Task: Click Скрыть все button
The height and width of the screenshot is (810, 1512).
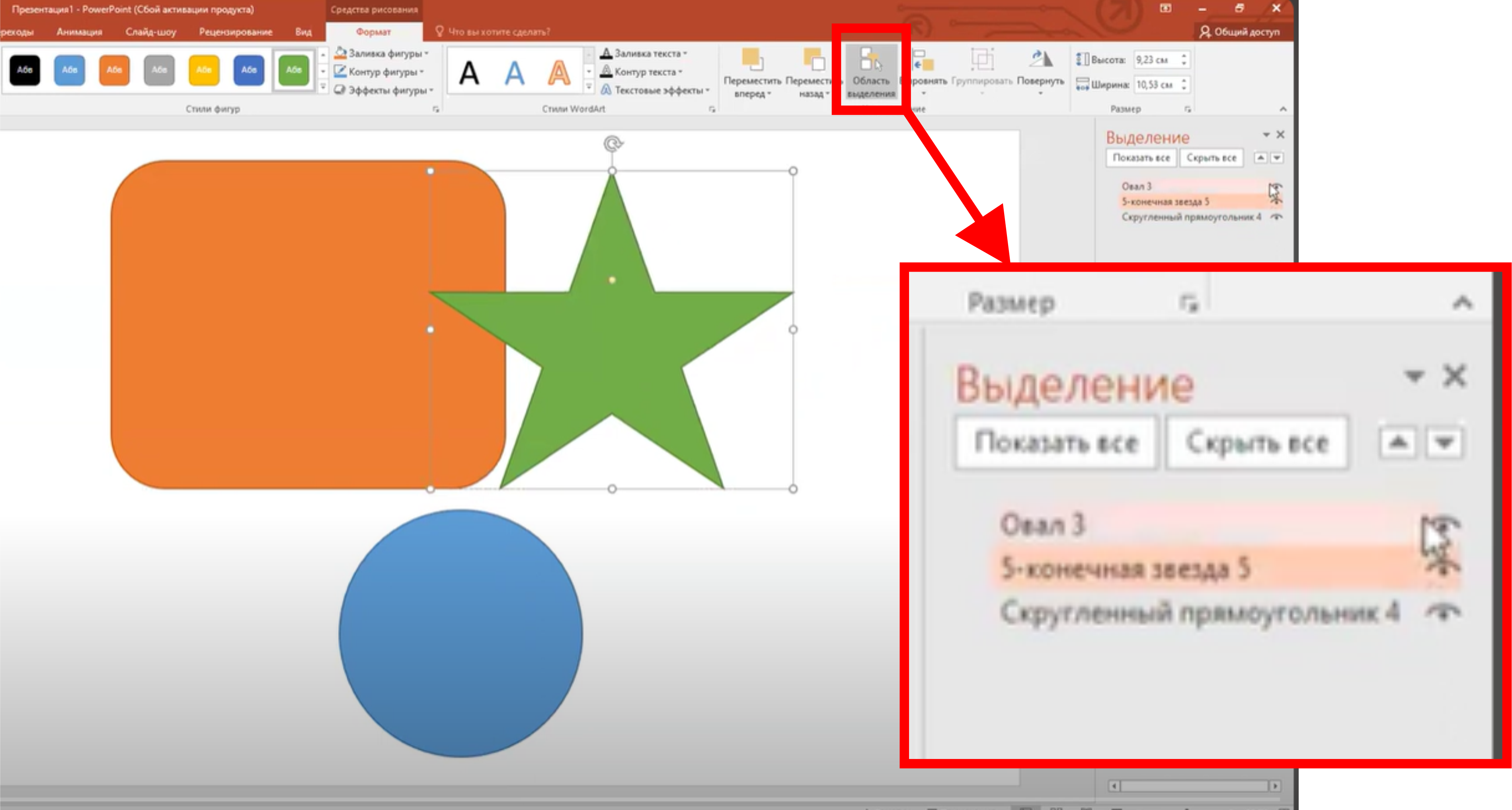Action: 1211,157
